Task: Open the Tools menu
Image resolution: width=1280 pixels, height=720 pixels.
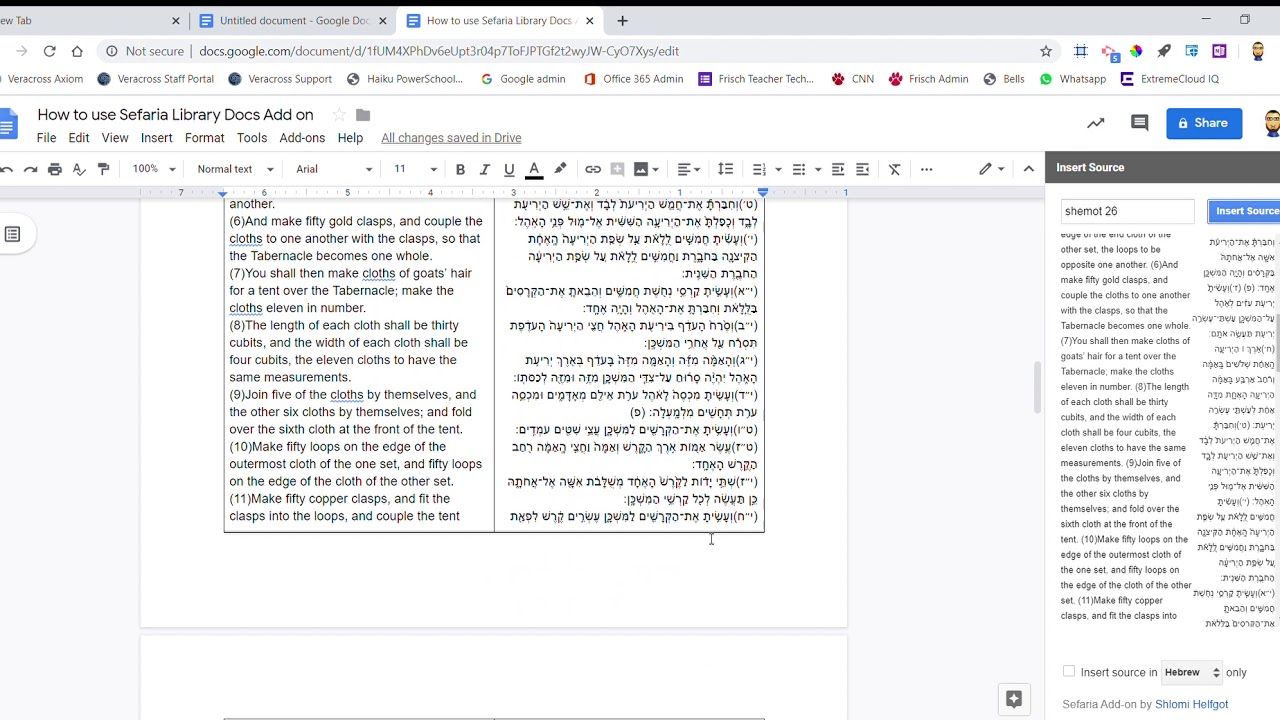Action: (x=251, y=138)
